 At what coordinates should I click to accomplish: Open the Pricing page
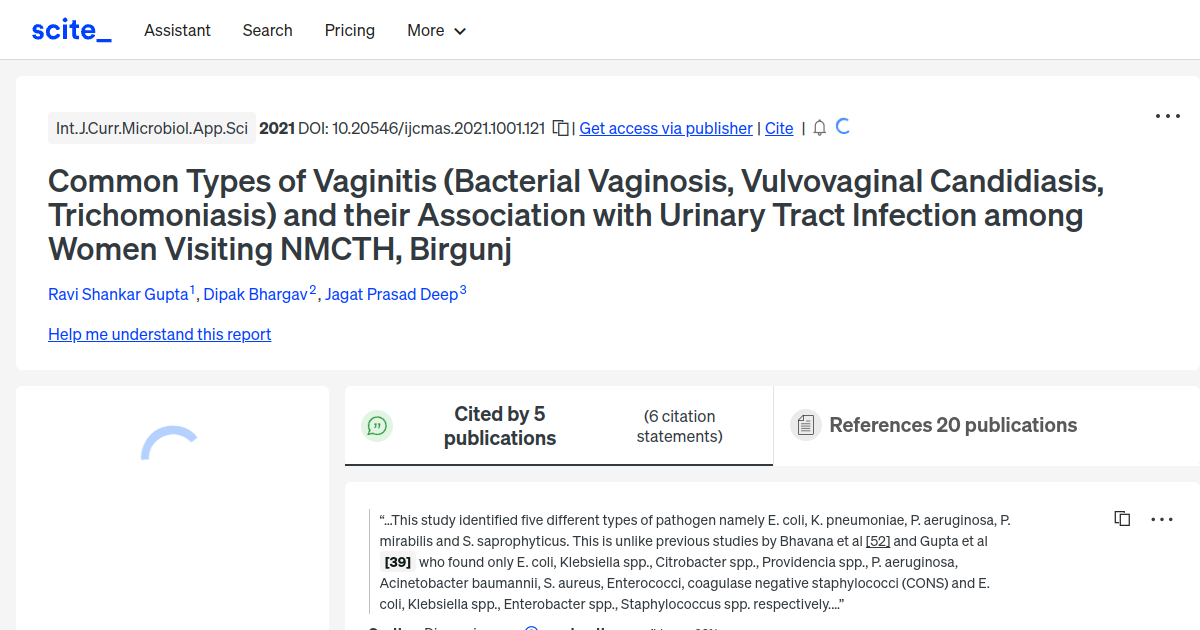(x=349, y=30)
